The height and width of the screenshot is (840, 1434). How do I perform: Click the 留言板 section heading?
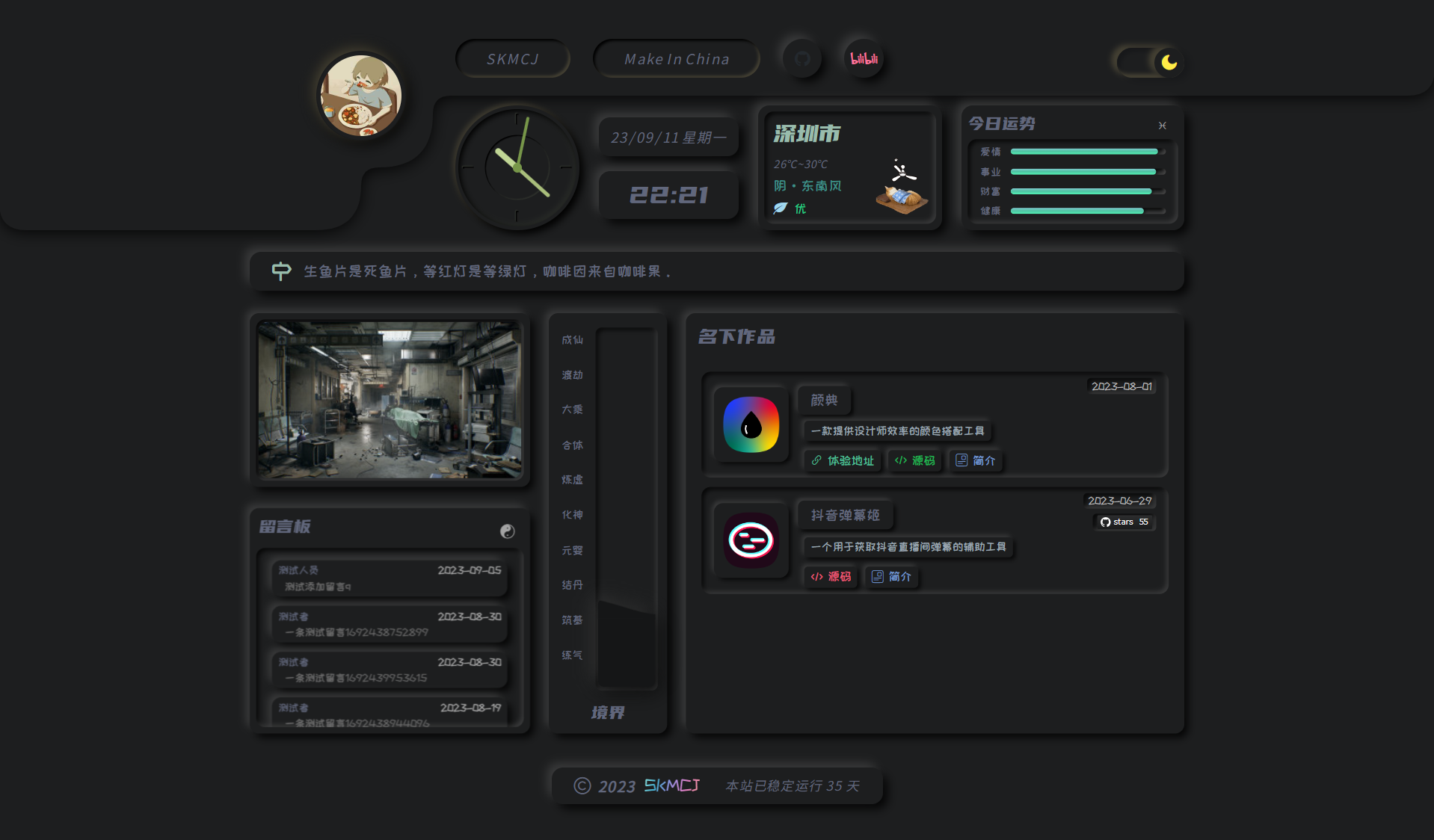285,526
